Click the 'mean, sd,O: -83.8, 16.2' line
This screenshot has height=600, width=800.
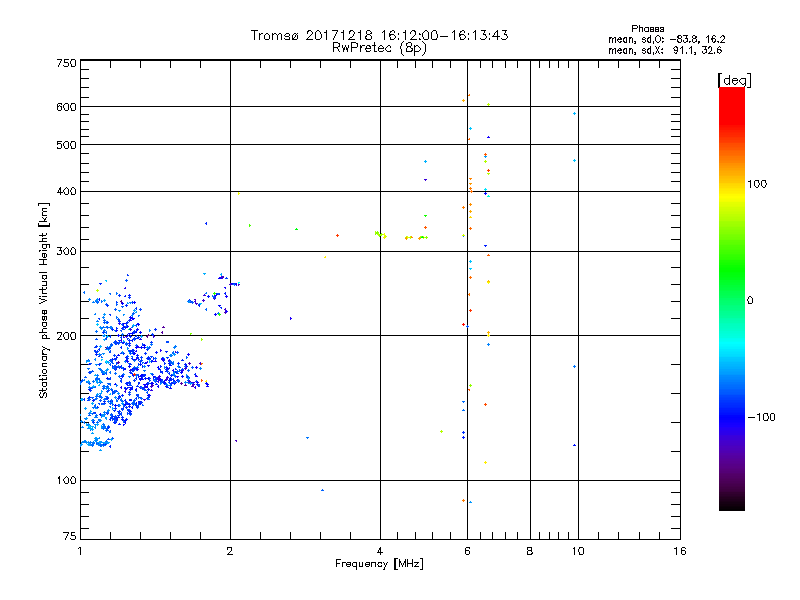[666, 39]
